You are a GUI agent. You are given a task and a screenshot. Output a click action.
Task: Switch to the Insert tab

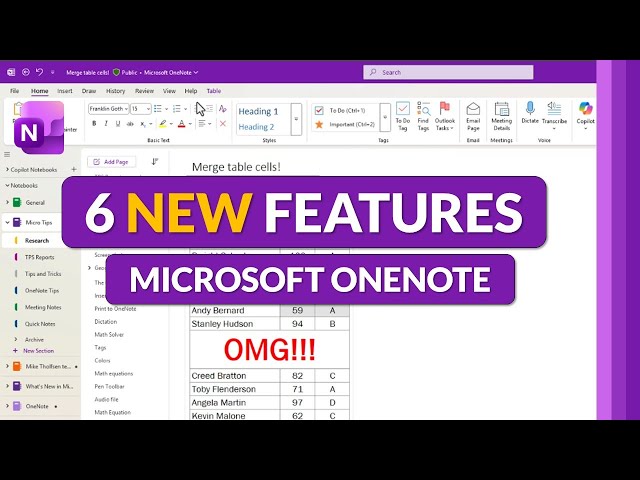[64, 91]
